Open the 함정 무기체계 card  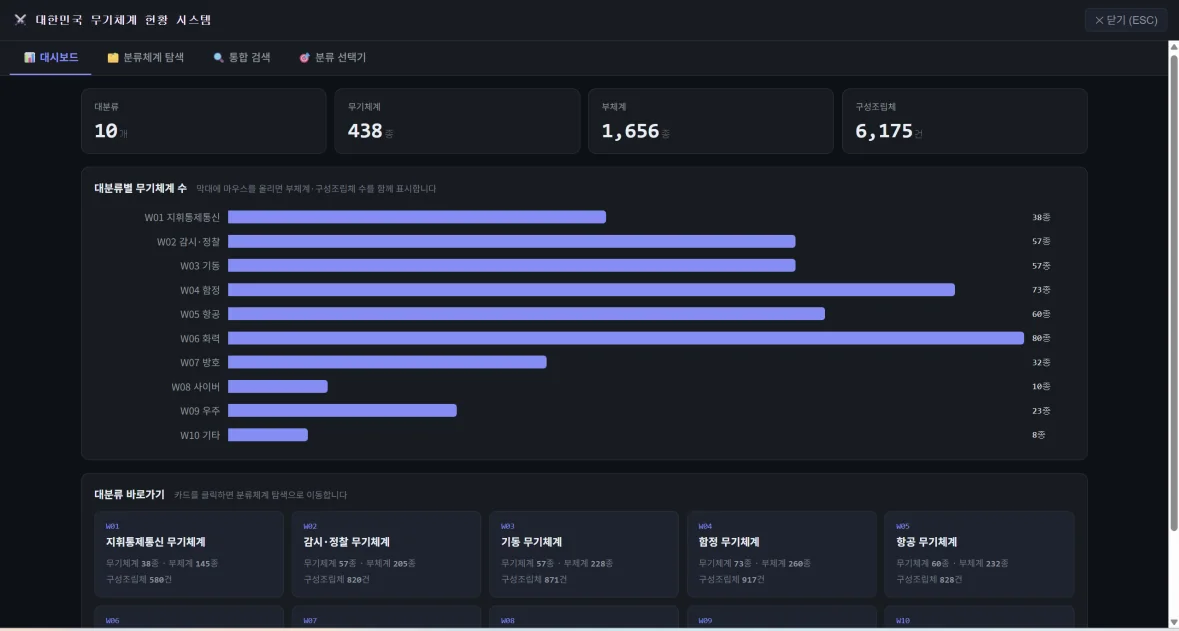(782, 554)
